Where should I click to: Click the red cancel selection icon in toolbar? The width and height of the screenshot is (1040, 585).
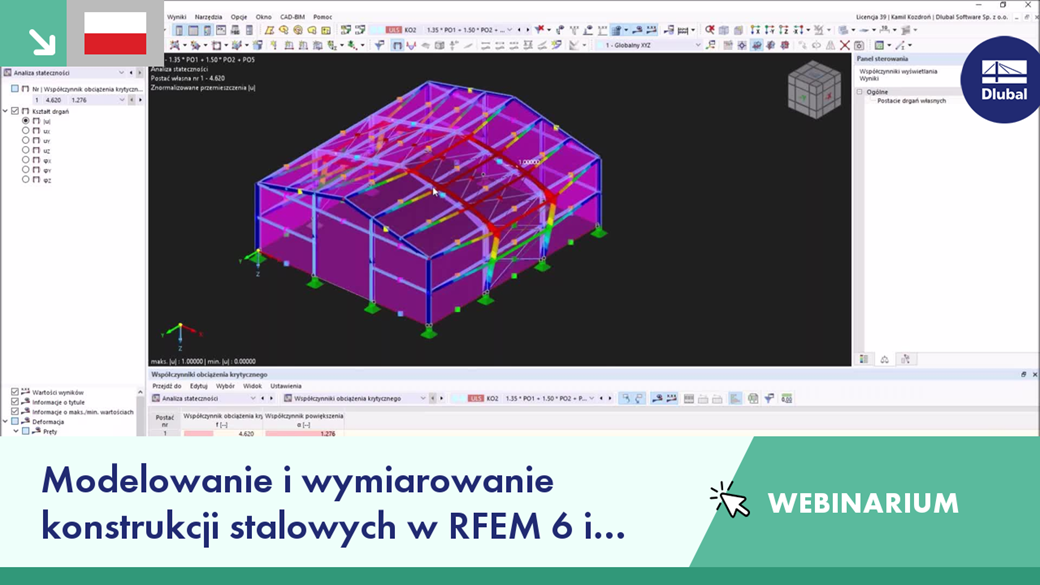click(x=710, y=30)
